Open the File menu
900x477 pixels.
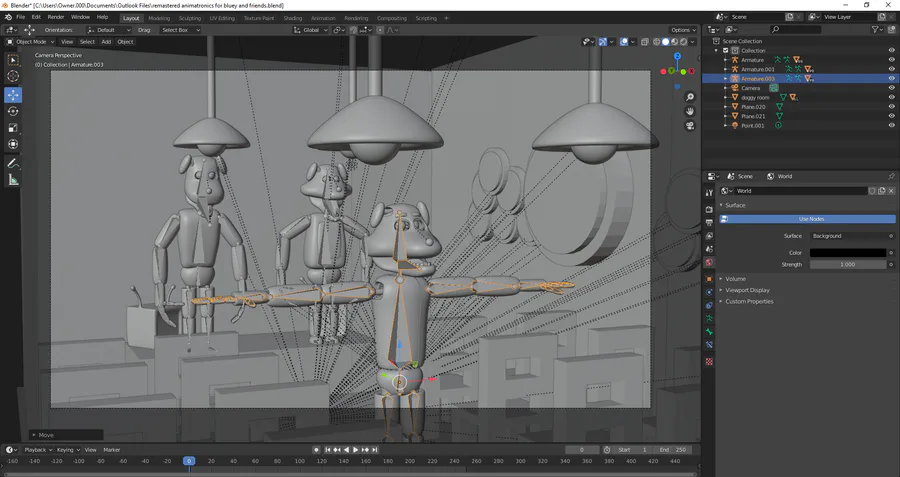(x=21, y=17)
